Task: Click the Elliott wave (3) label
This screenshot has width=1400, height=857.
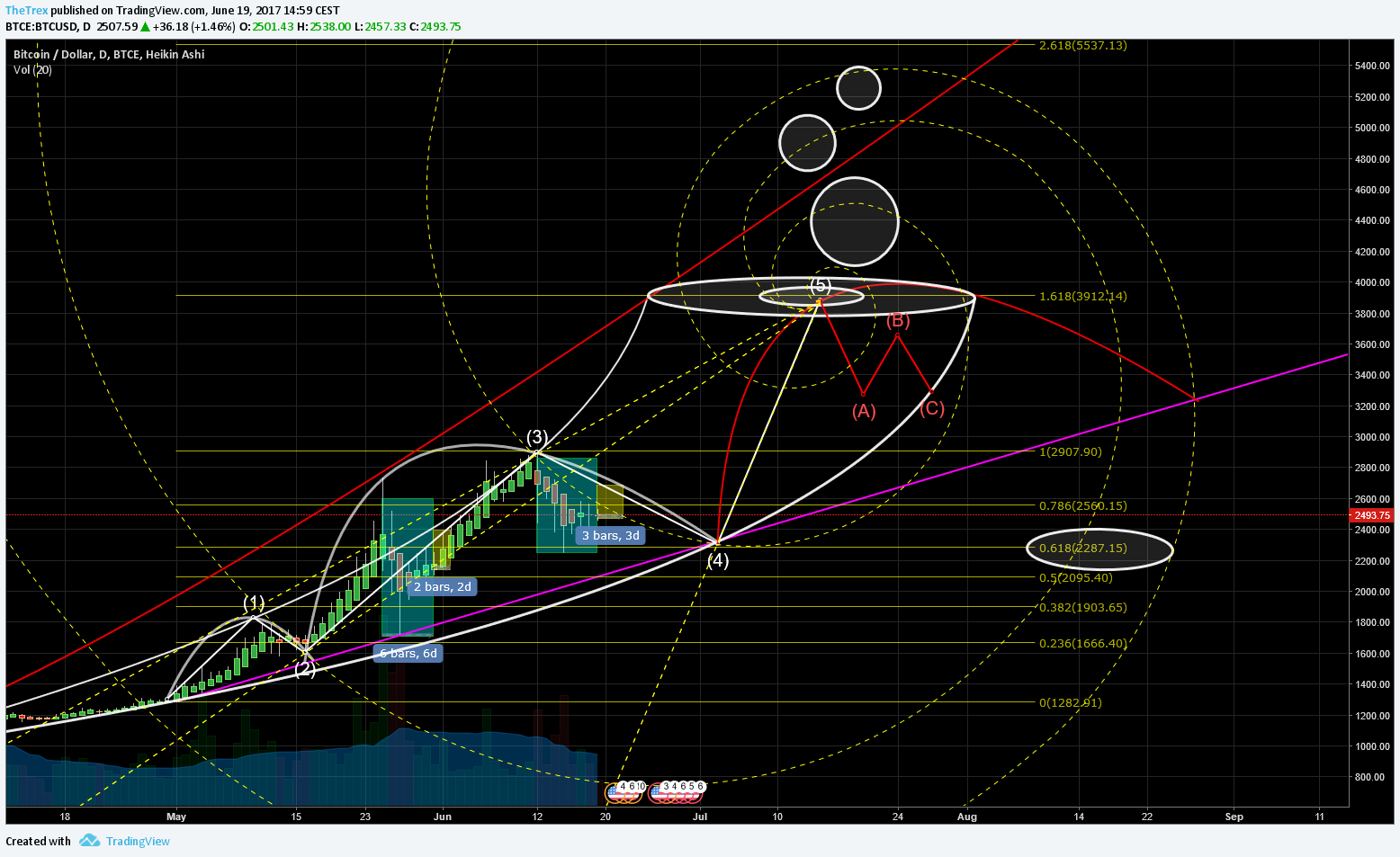Action: [x=537, y=437]
